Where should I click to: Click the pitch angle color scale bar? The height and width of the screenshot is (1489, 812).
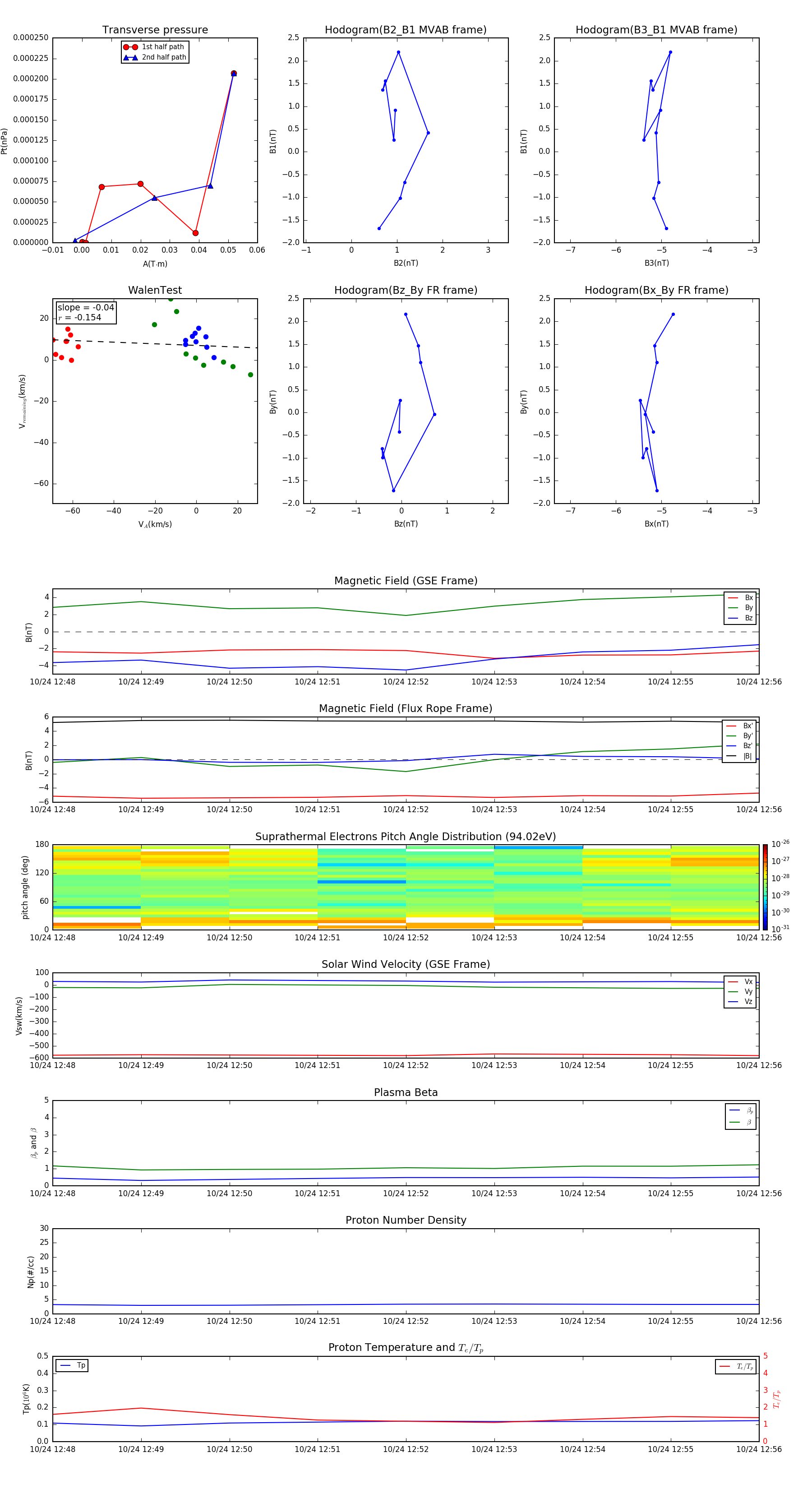(x=765, y=887)
